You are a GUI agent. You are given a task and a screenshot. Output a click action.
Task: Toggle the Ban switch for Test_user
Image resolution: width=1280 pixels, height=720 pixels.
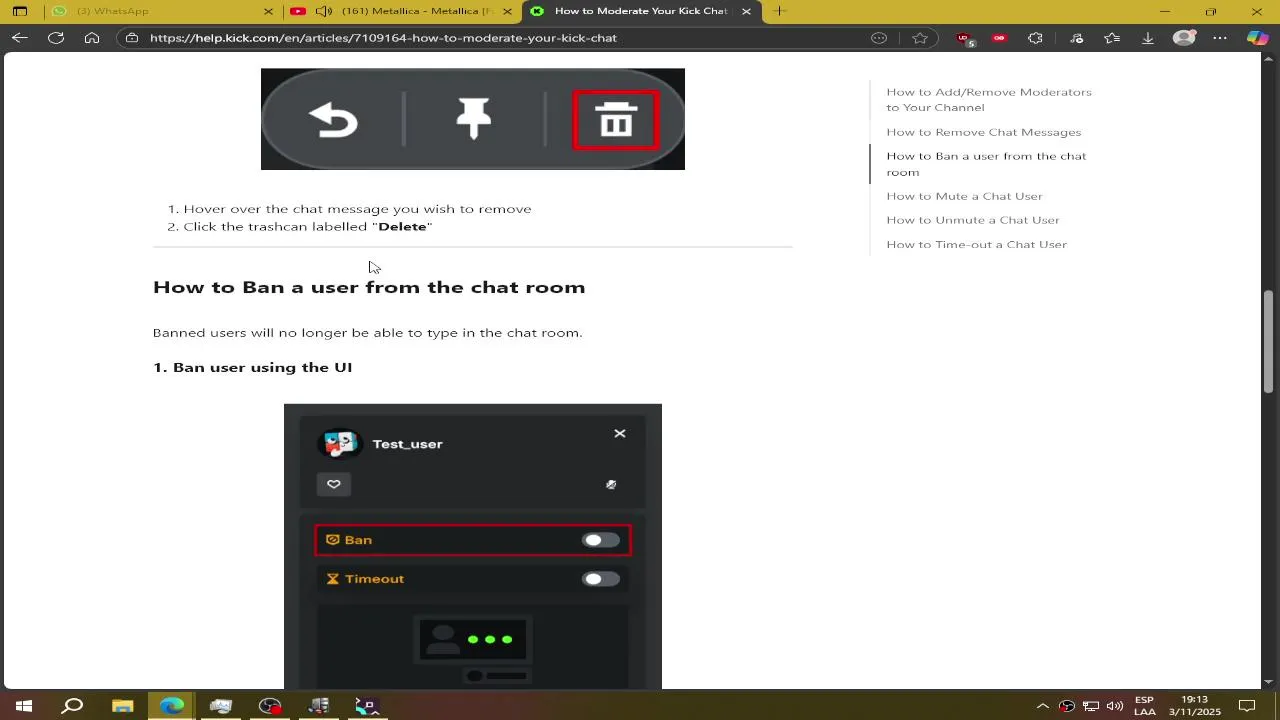tap(600, 540)
